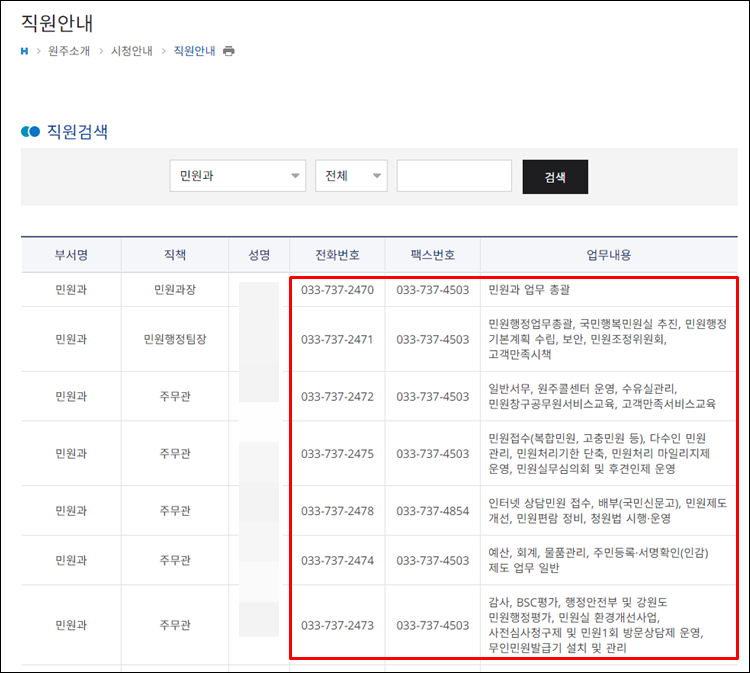Click 주무관 cell in 033-737-2473 row

[x=175, y=625]
